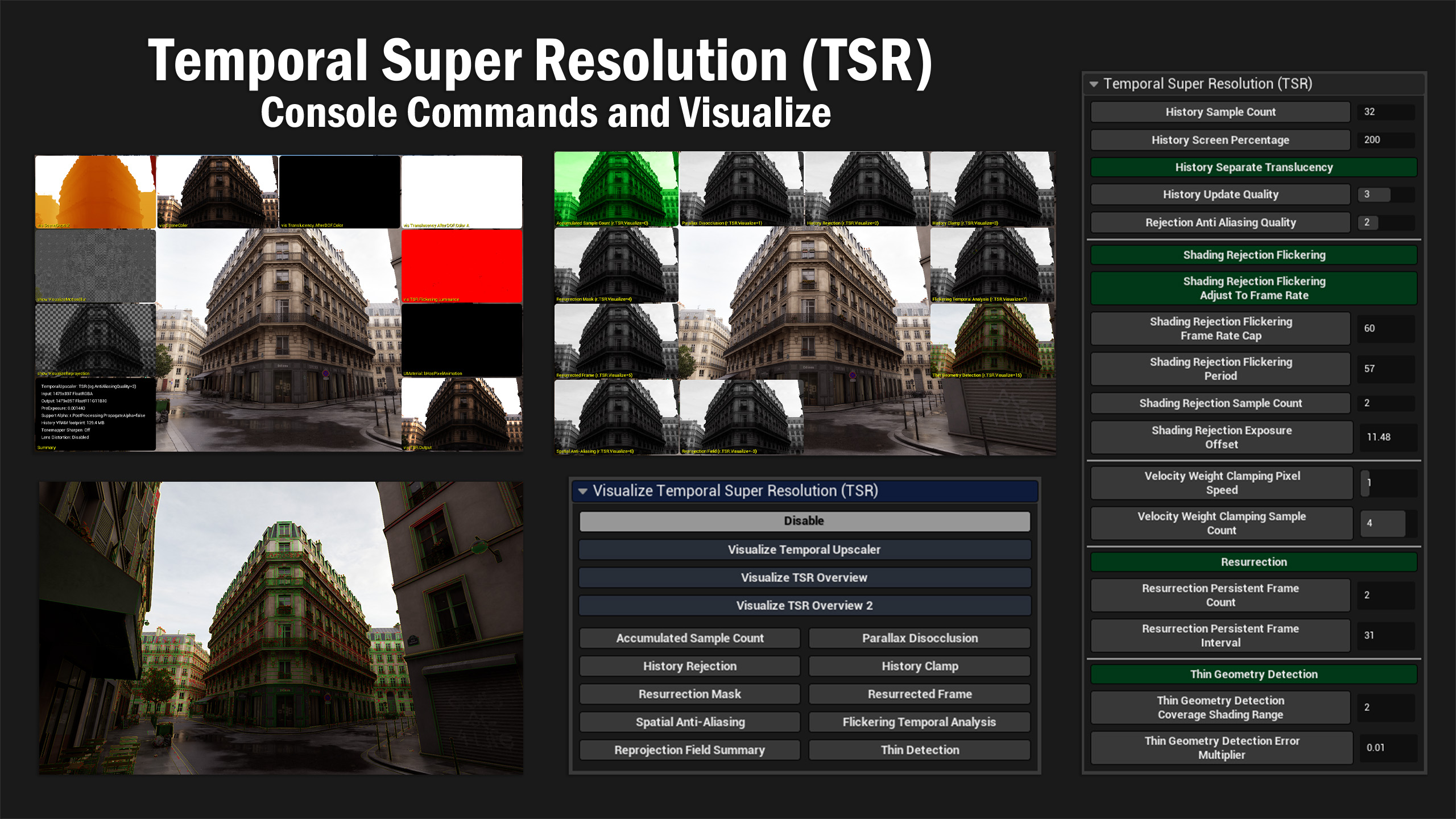This screenshot has height=819, width=1456.
Task: Click Visualize TSR Overview 2 button
Action: point(804,605)
